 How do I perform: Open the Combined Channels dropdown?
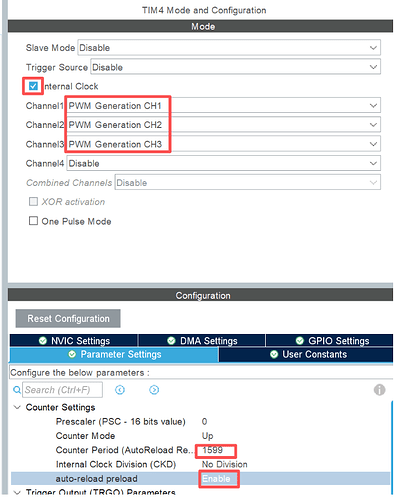click(248, 182)
